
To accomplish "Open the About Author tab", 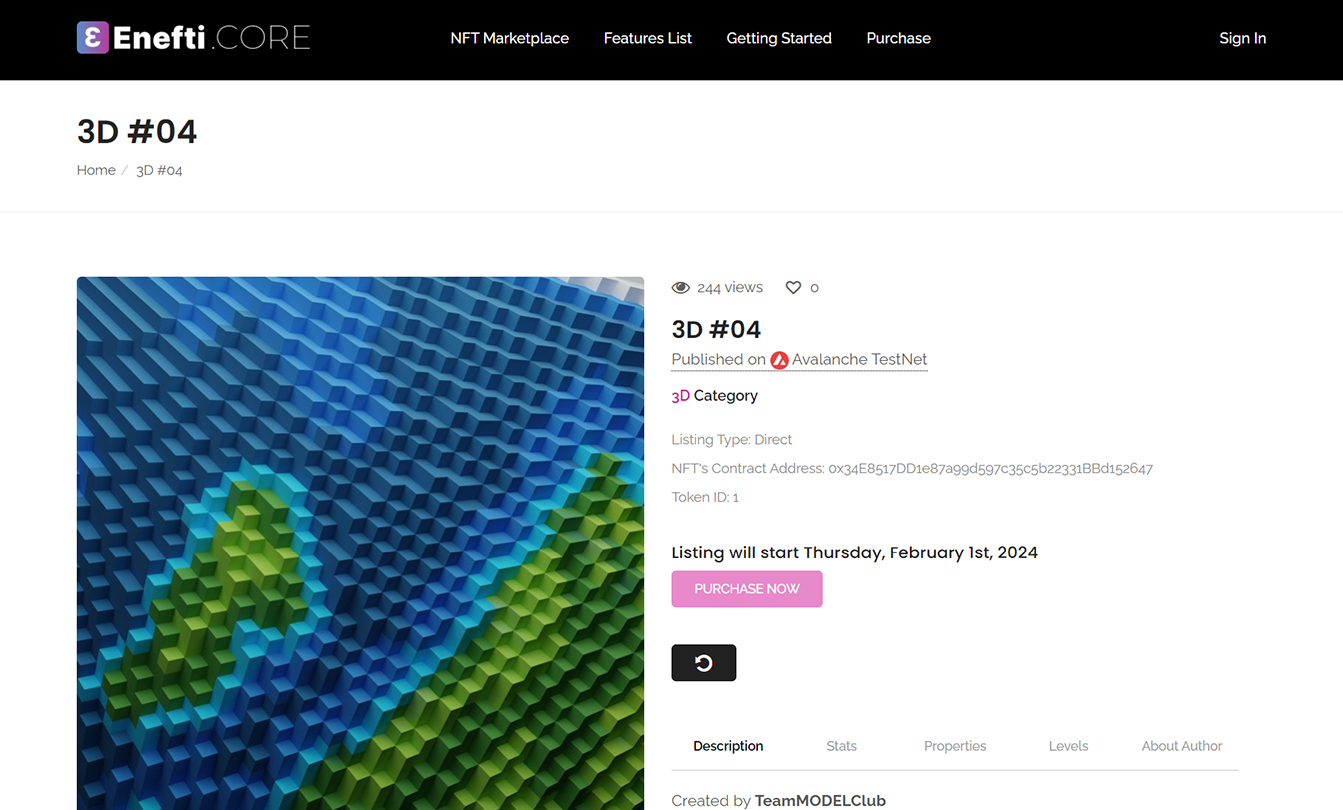I will tap(1182, 746).
